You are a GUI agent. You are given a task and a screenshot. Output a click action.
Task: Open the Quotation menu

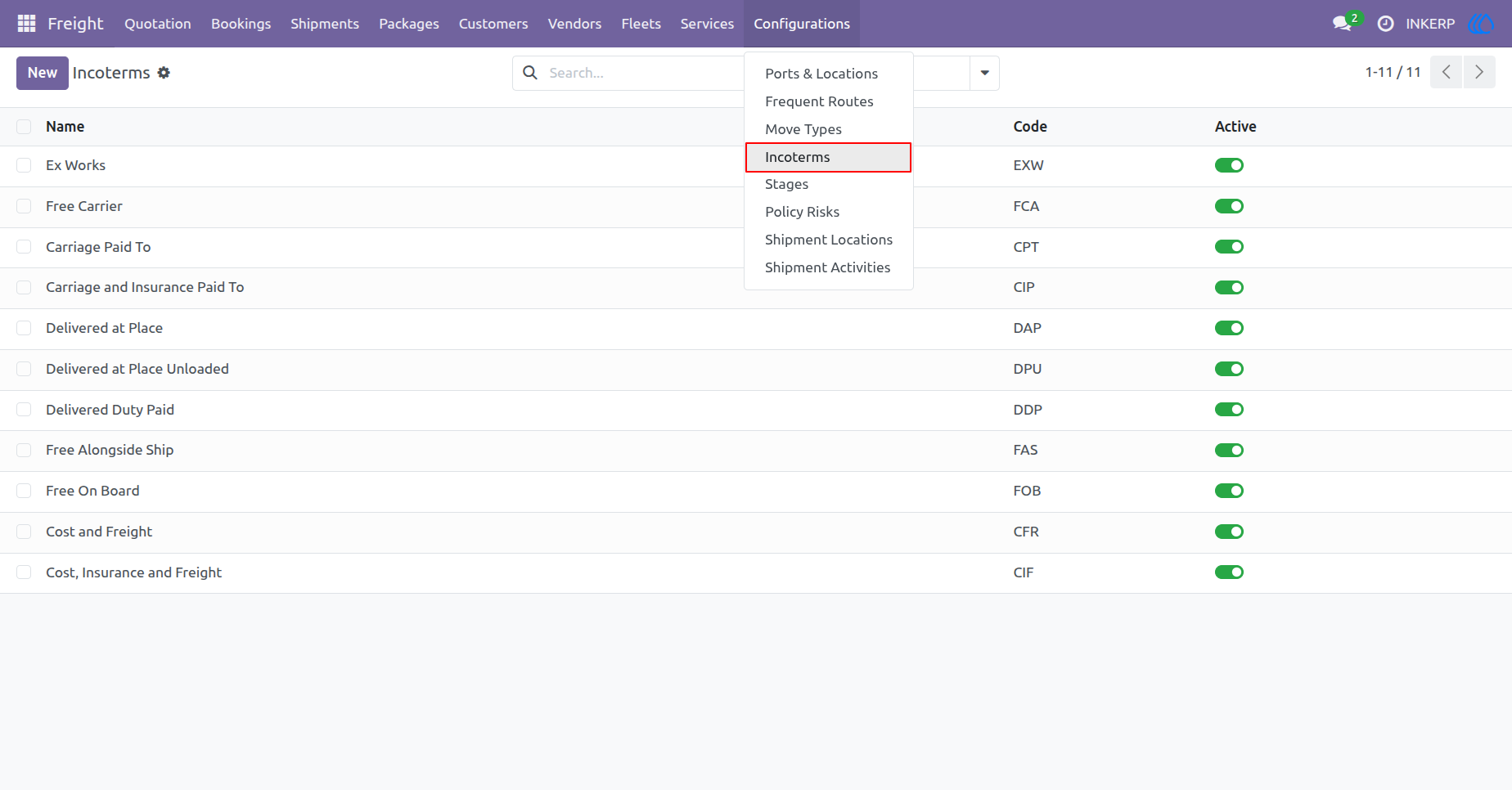tap(158, 24)
